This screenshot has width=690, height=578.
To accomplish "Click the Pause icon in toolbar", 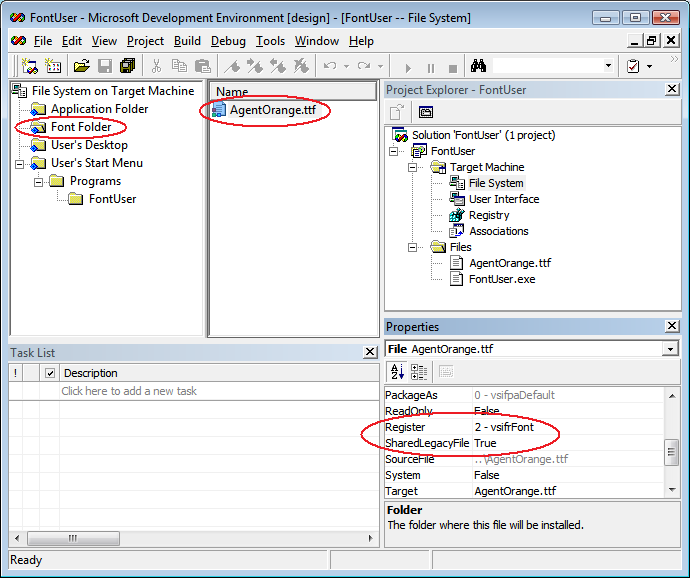I will [x=431, y=68].
